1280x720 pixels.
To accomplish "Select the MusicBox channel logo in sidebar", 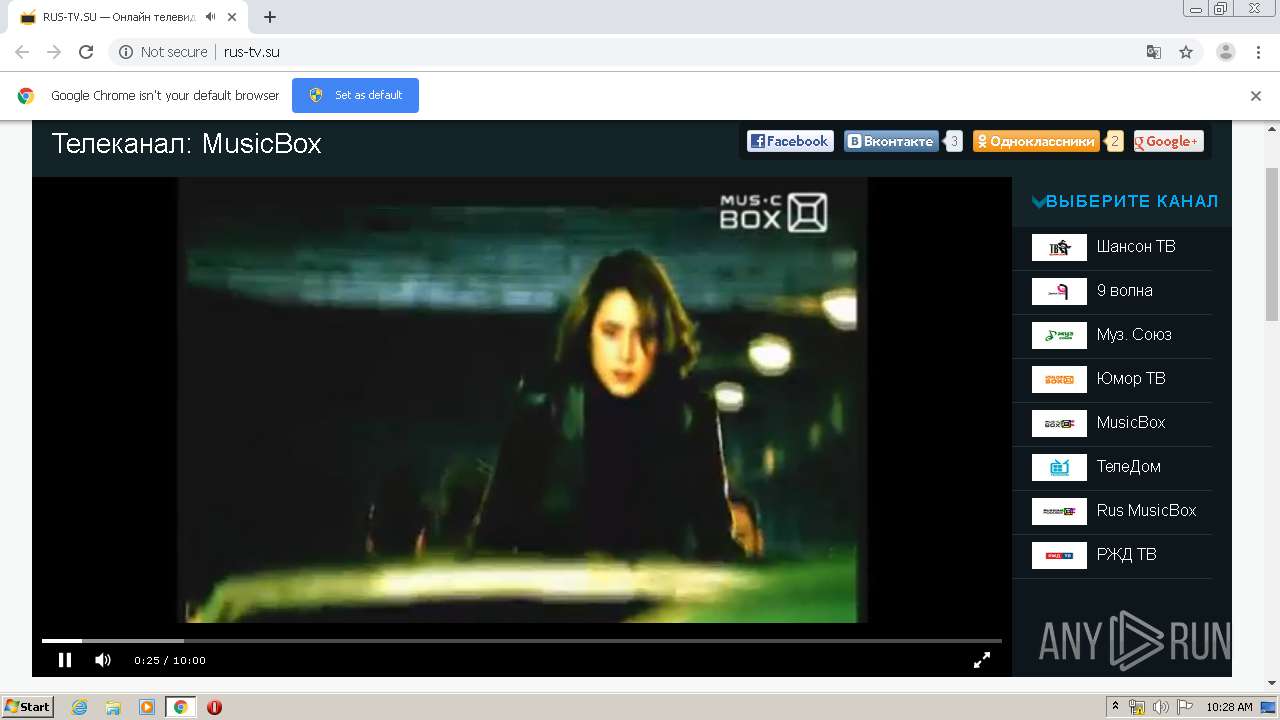I will [1059, 423].
